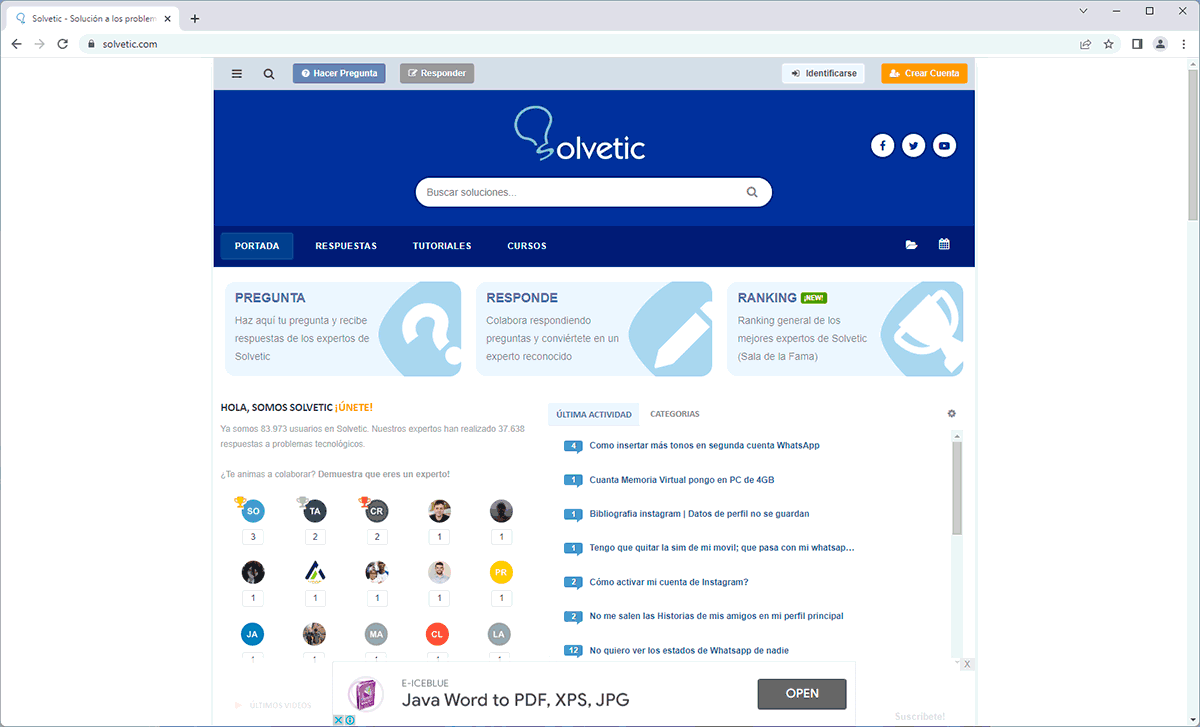
Task: Click the Responder button
Action: 437,73
